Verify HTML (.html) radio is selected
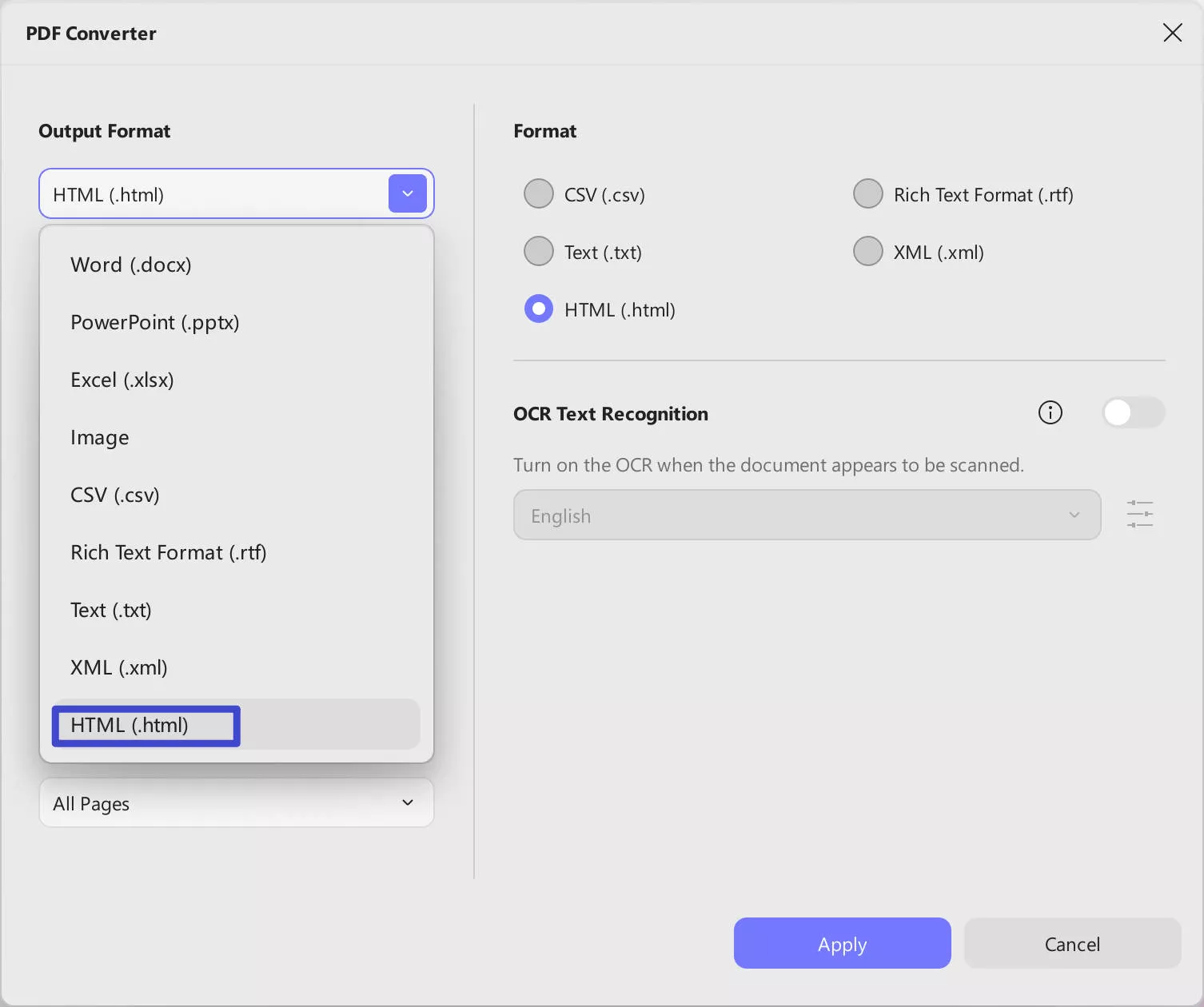Screen dimensions: 1204x1007 [x=538, y=308]
